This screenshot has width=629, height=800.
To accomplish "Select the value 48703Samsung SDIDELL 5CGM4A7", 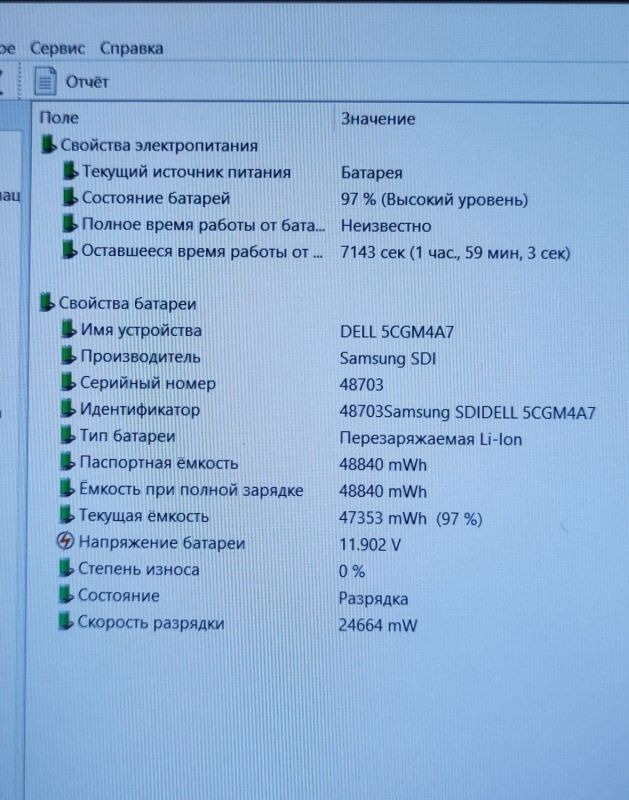I will point(467,412).
